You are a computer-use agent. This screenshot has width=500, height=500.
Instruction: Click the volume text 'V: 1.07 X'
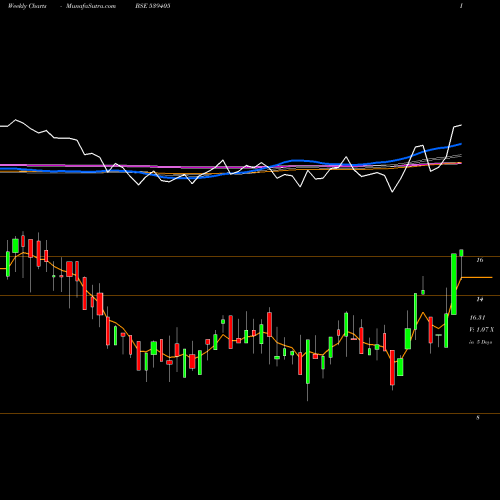pyautogui.click(x=481, y=330)
